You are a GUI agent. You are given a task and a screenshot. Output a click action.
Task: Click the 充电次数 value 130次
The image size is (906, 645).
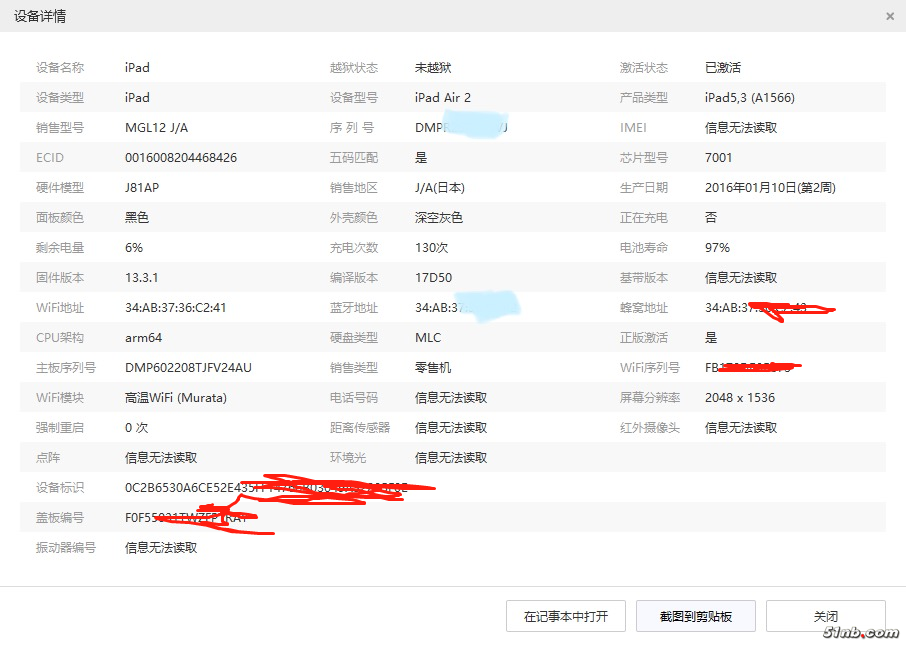click(432, 248)
